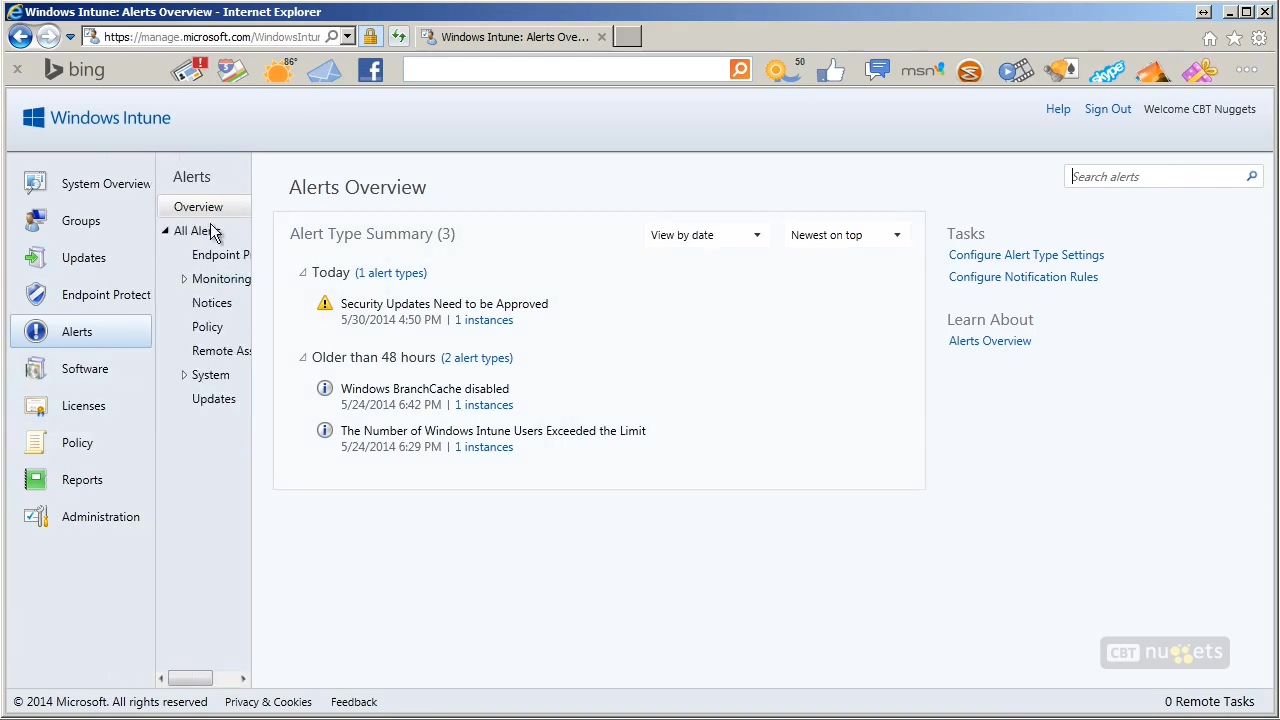Image resolution: width=1280 pixels, height=720 pixels.
Task: Open the Bing toolbar Facebook icon
Action: tap(370, 70)
